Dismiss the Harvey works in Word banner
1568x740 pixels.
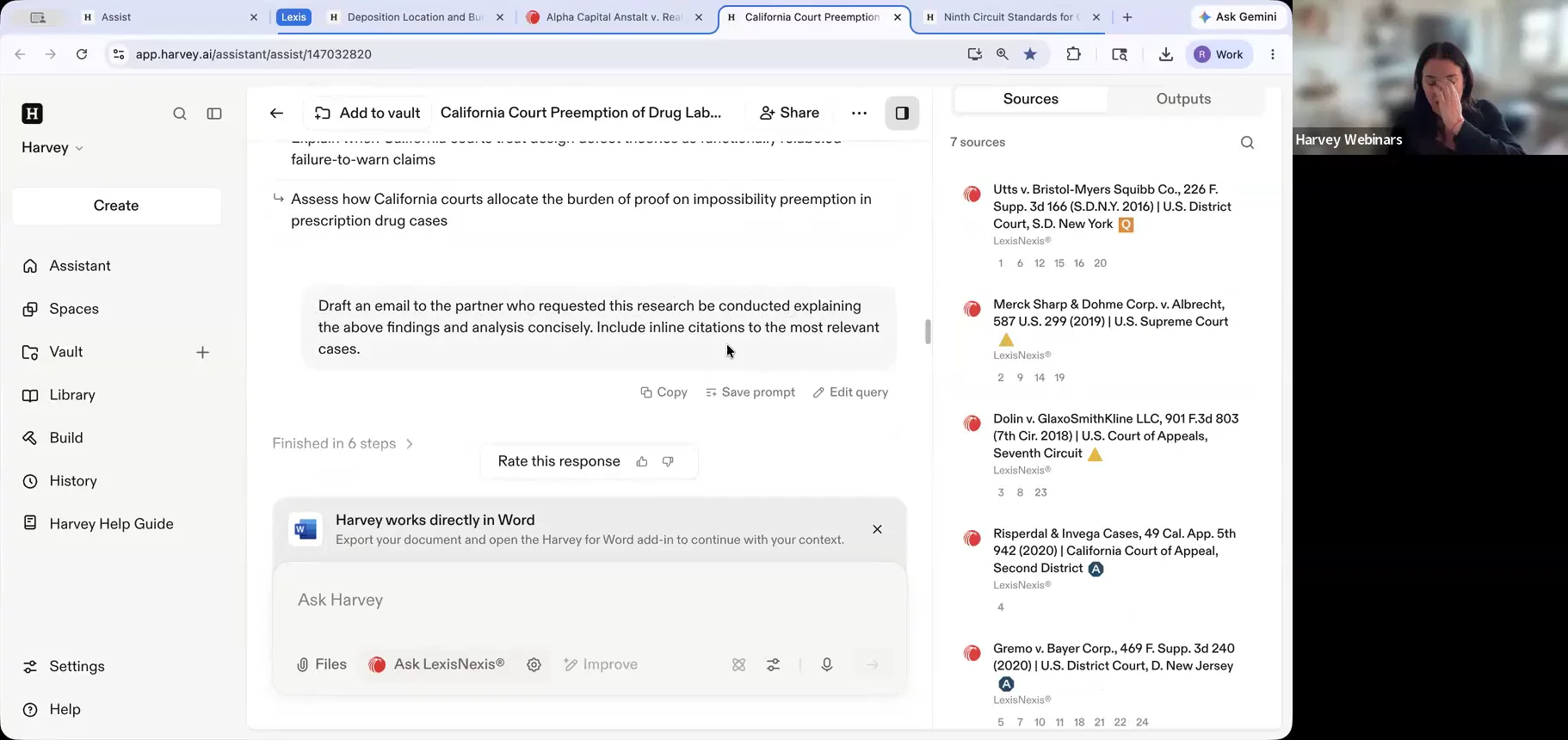point(877,529)
